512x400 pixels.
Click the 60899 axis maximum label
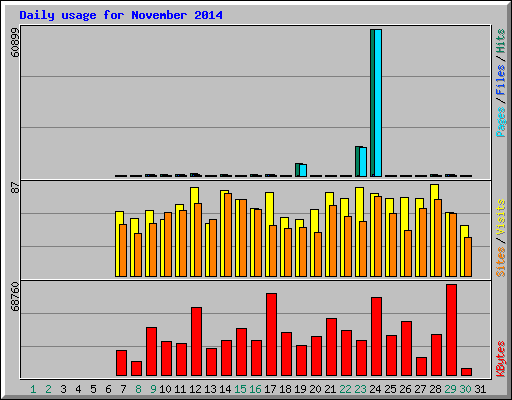(x=15, y=42)
